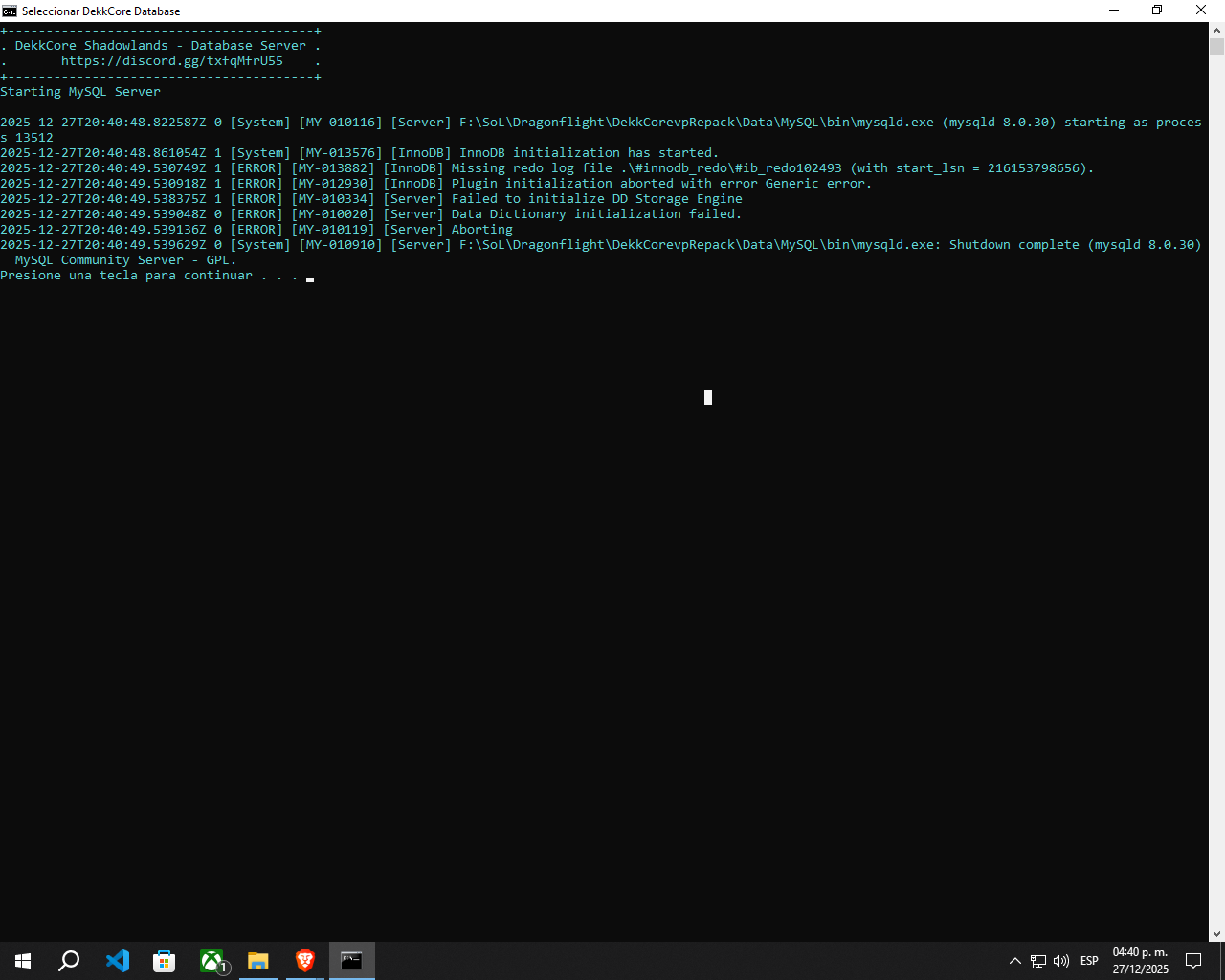Expand hidden system tray icons chevron

pos(1015,961)
